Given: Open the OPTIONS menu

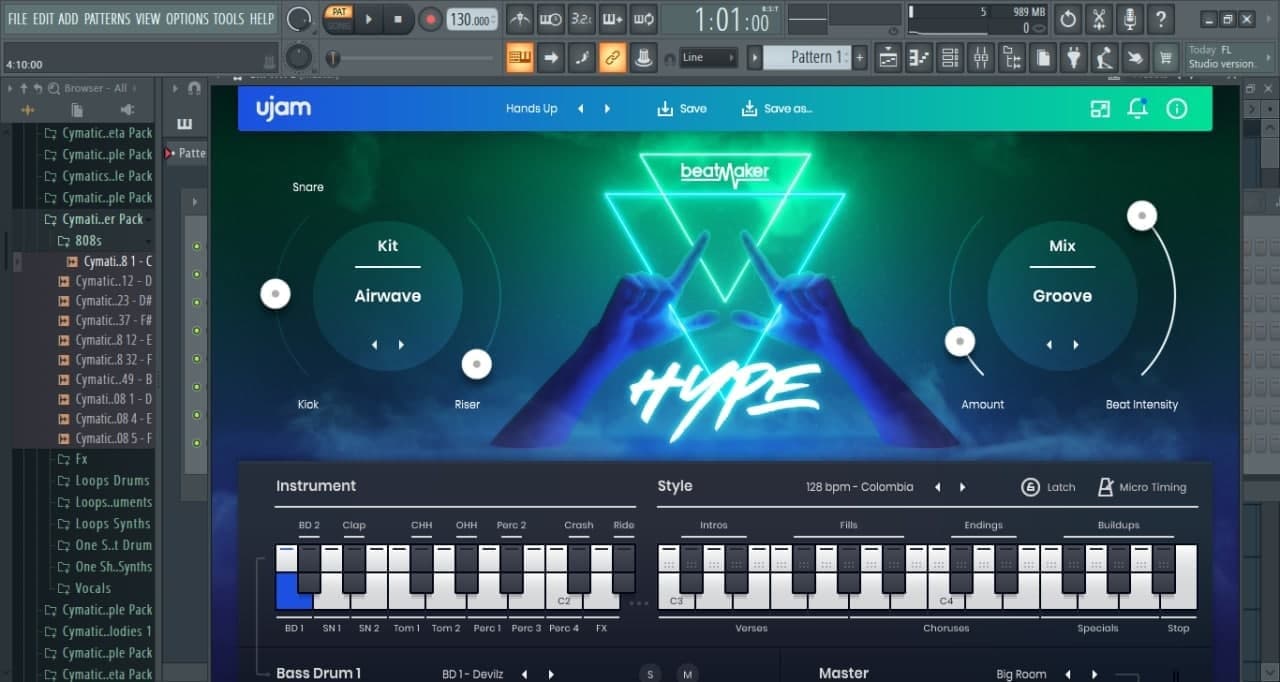Looking at the screenshot, I should [x=187, y=18].
